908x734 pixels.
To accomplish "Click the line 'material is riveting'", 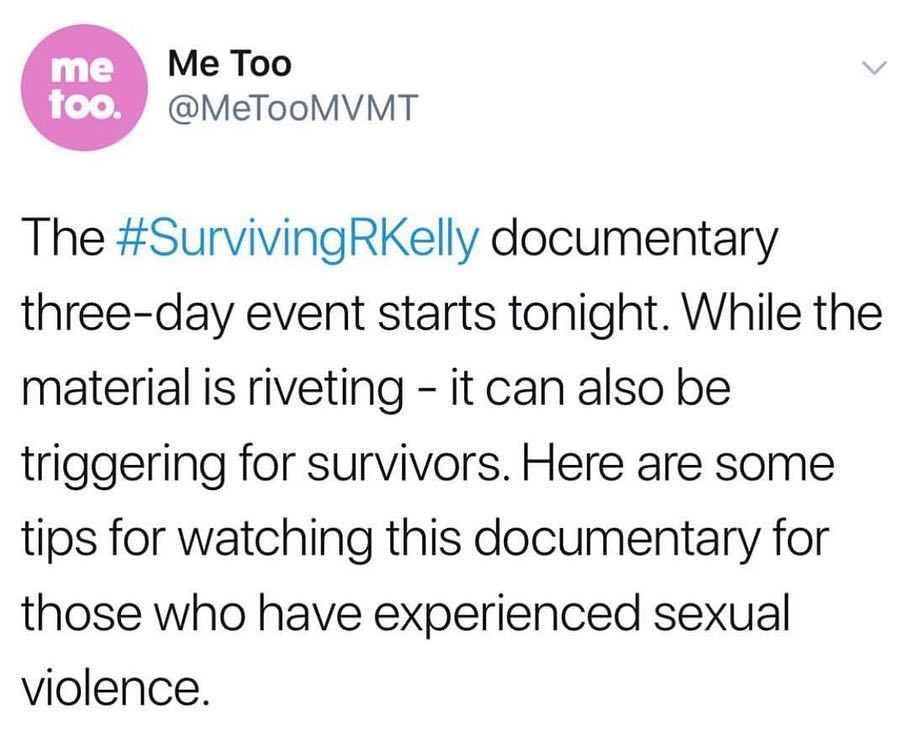I will coord(376,388).
